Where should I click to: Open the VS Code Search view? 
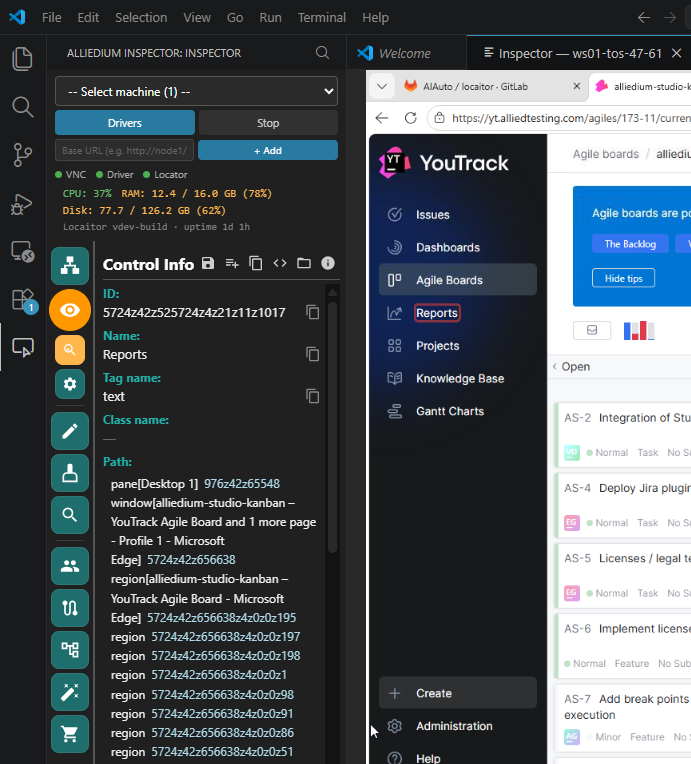click(22, 107)
